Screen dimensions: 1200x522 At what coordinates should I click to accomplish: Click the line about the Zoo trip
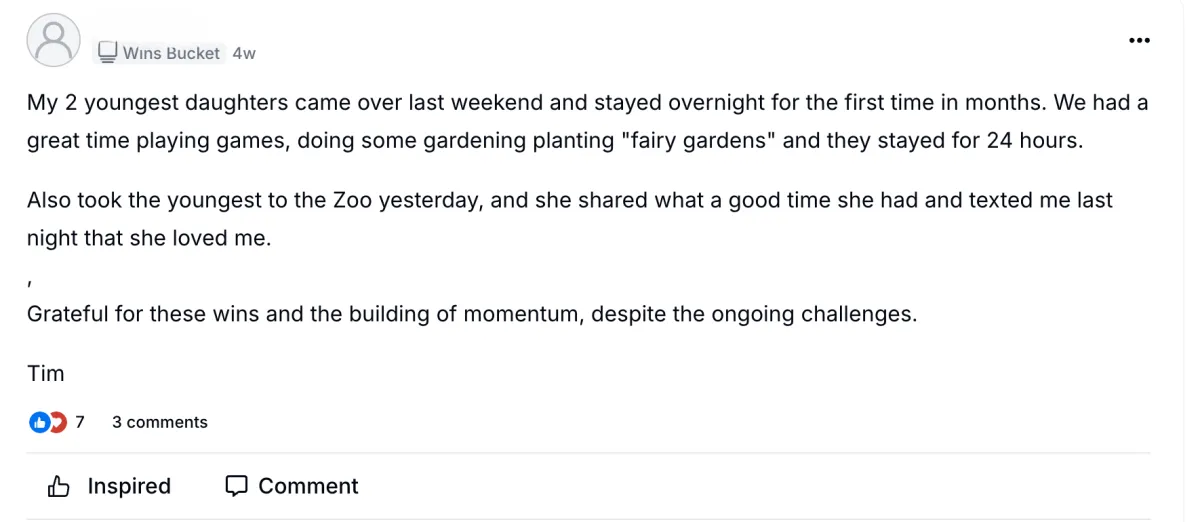tap(570, 200)
